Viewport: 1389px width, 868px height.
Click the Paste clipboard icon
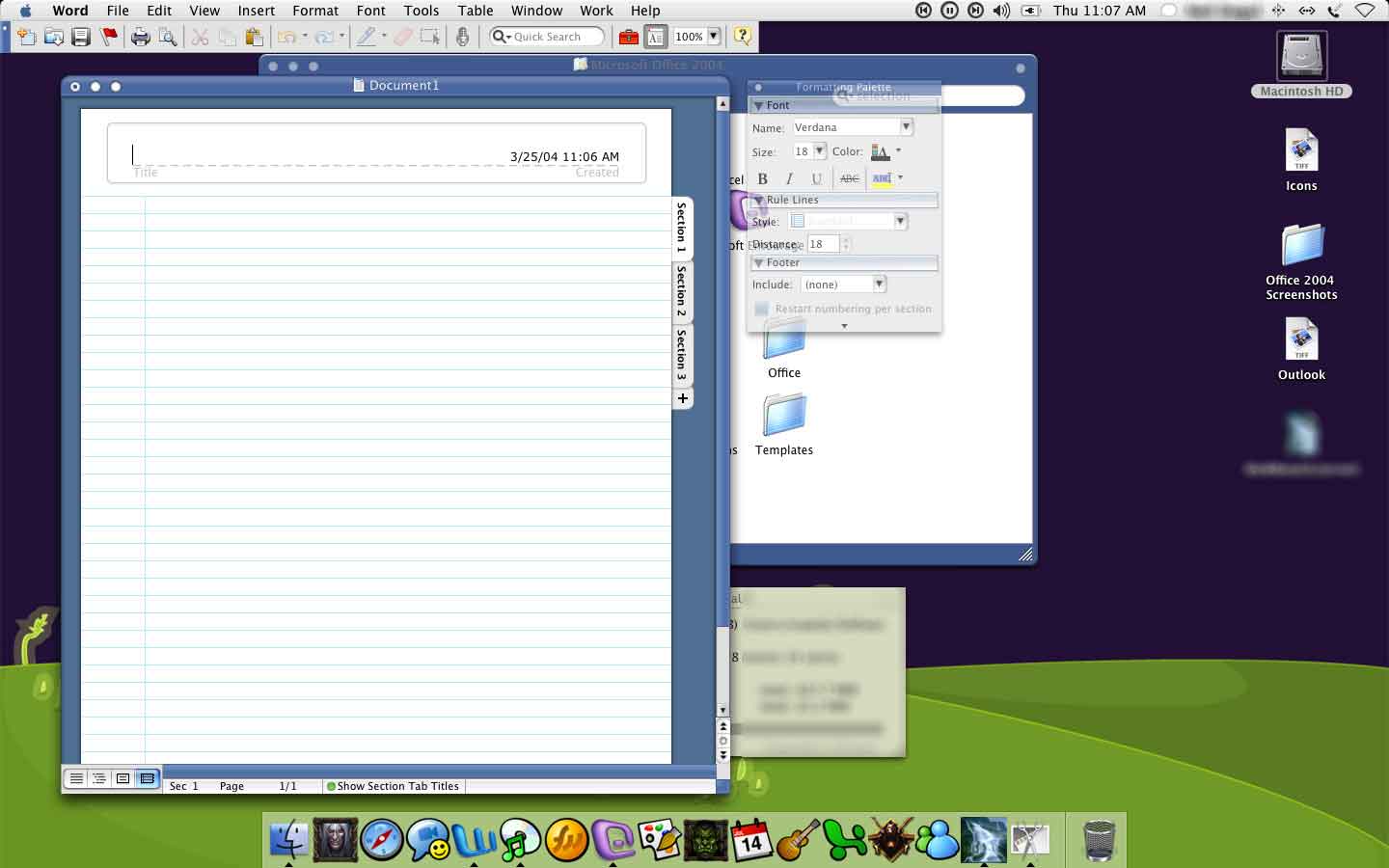click(254, 37)
